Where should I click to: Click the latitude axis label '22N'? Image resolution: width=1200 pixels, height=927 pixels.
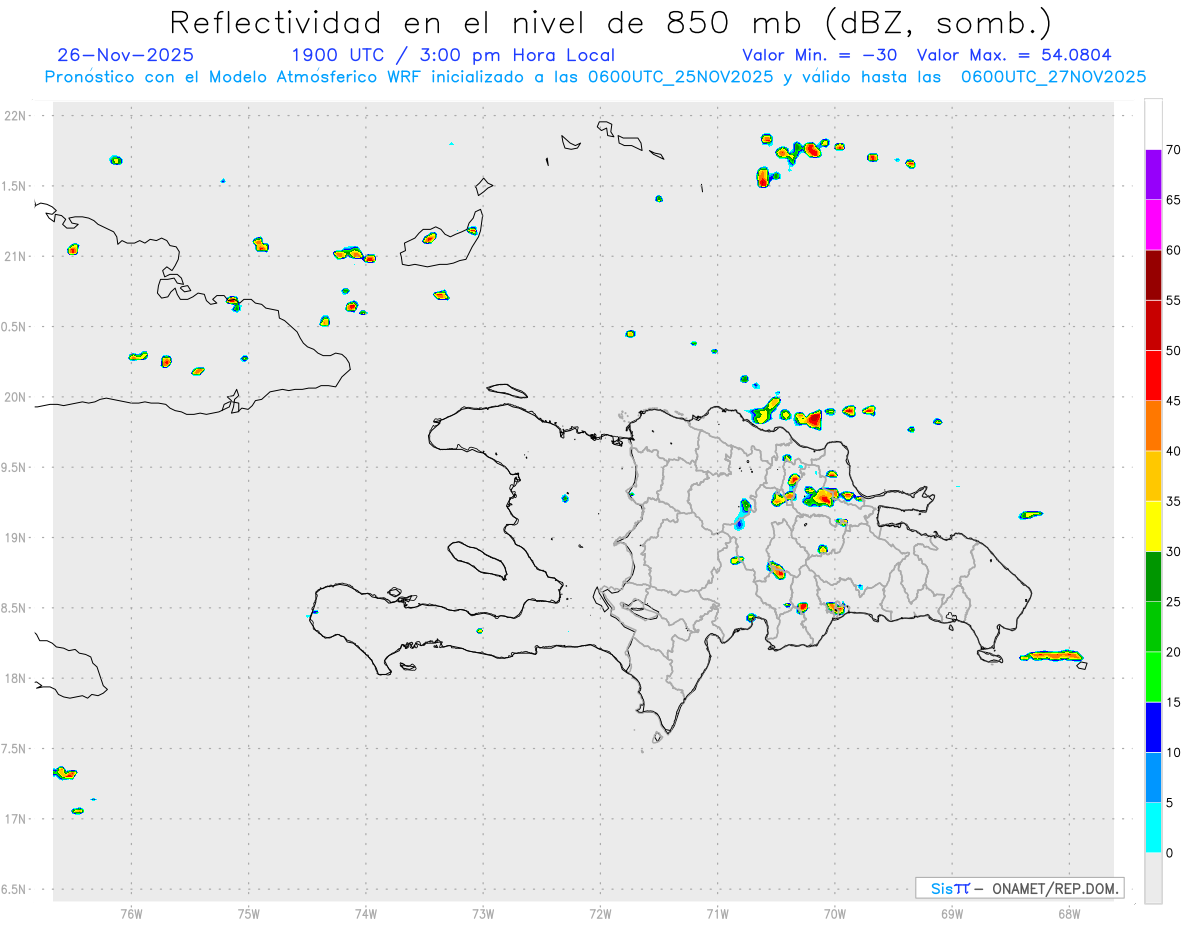click(17, 116)
